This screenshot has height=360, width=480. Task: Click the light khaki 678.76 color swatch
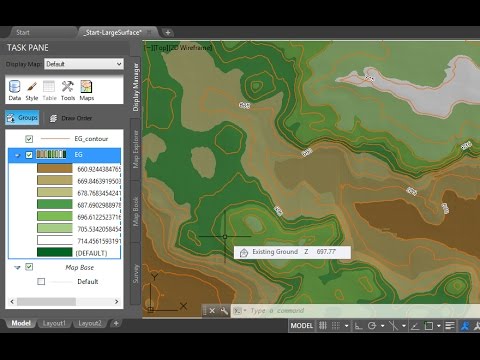pyautogui.click(x=55, y=192)
